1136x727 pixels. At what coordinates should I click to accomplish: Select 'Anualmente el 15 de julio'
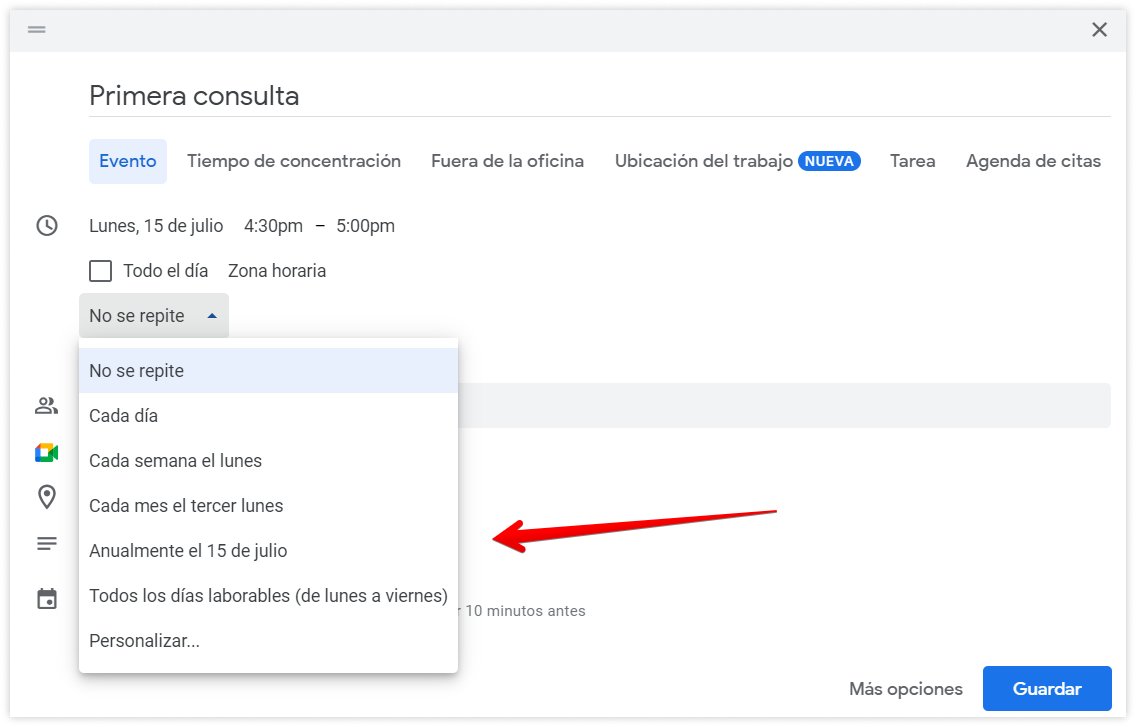[269, 551]
